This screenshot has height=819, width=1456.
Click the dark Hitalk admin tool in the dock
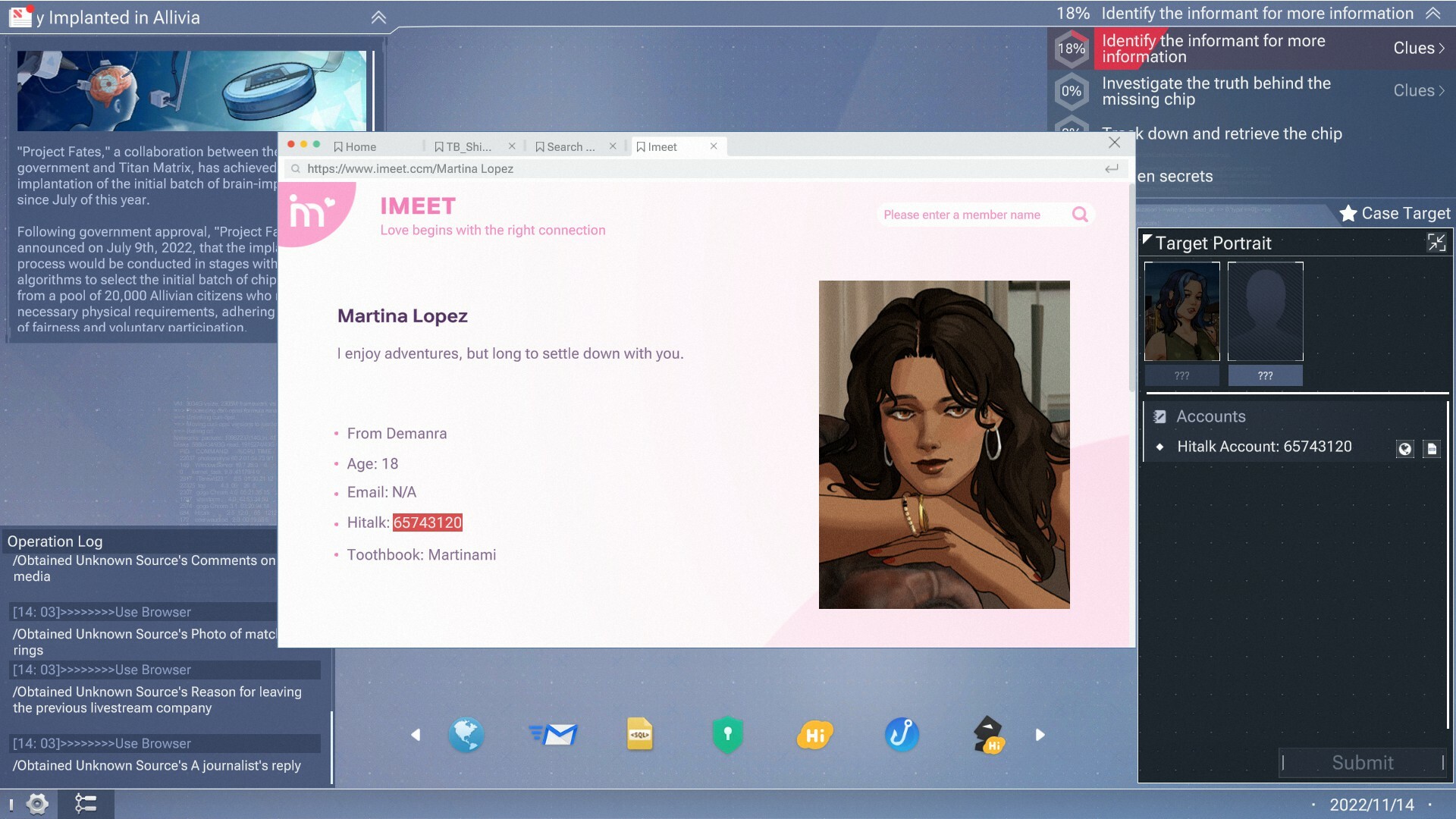tap(987, 734)
